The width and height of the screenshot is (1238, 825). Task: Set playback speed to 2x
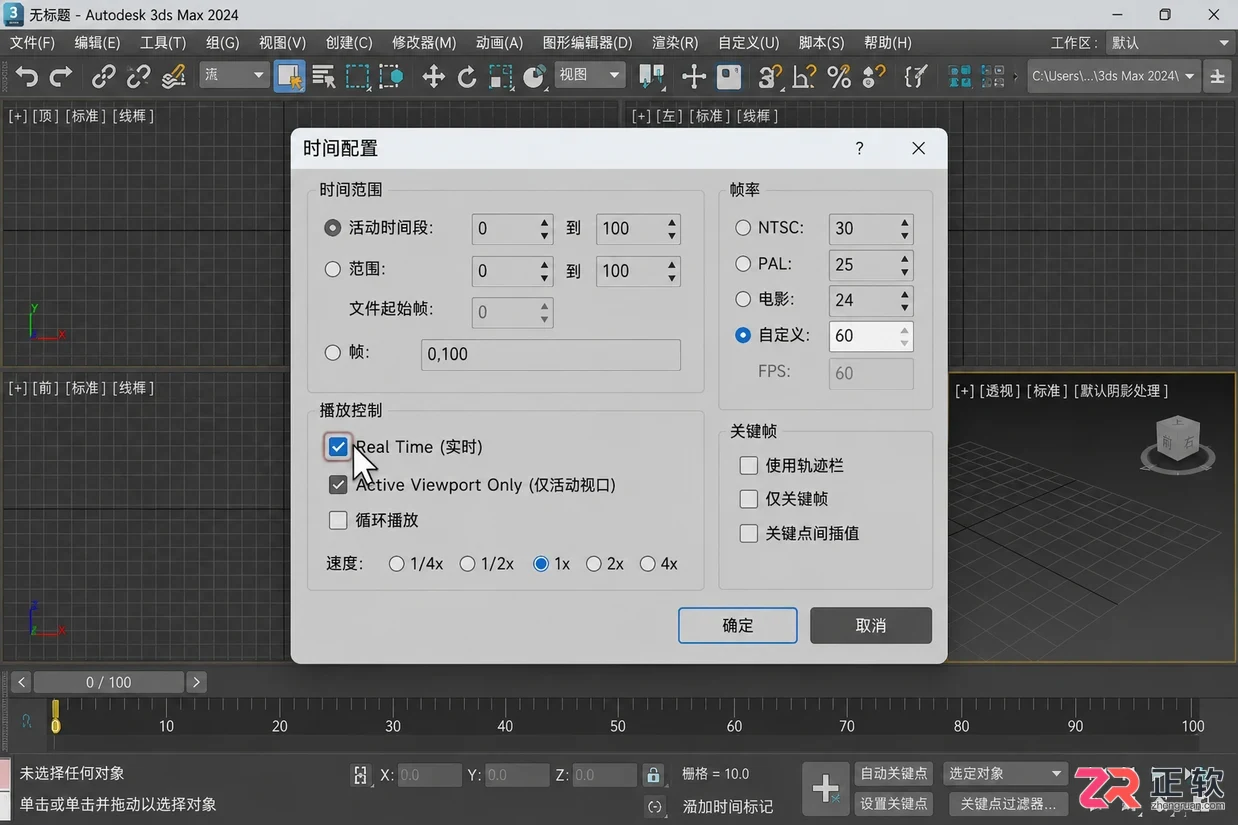click(594, 564)
